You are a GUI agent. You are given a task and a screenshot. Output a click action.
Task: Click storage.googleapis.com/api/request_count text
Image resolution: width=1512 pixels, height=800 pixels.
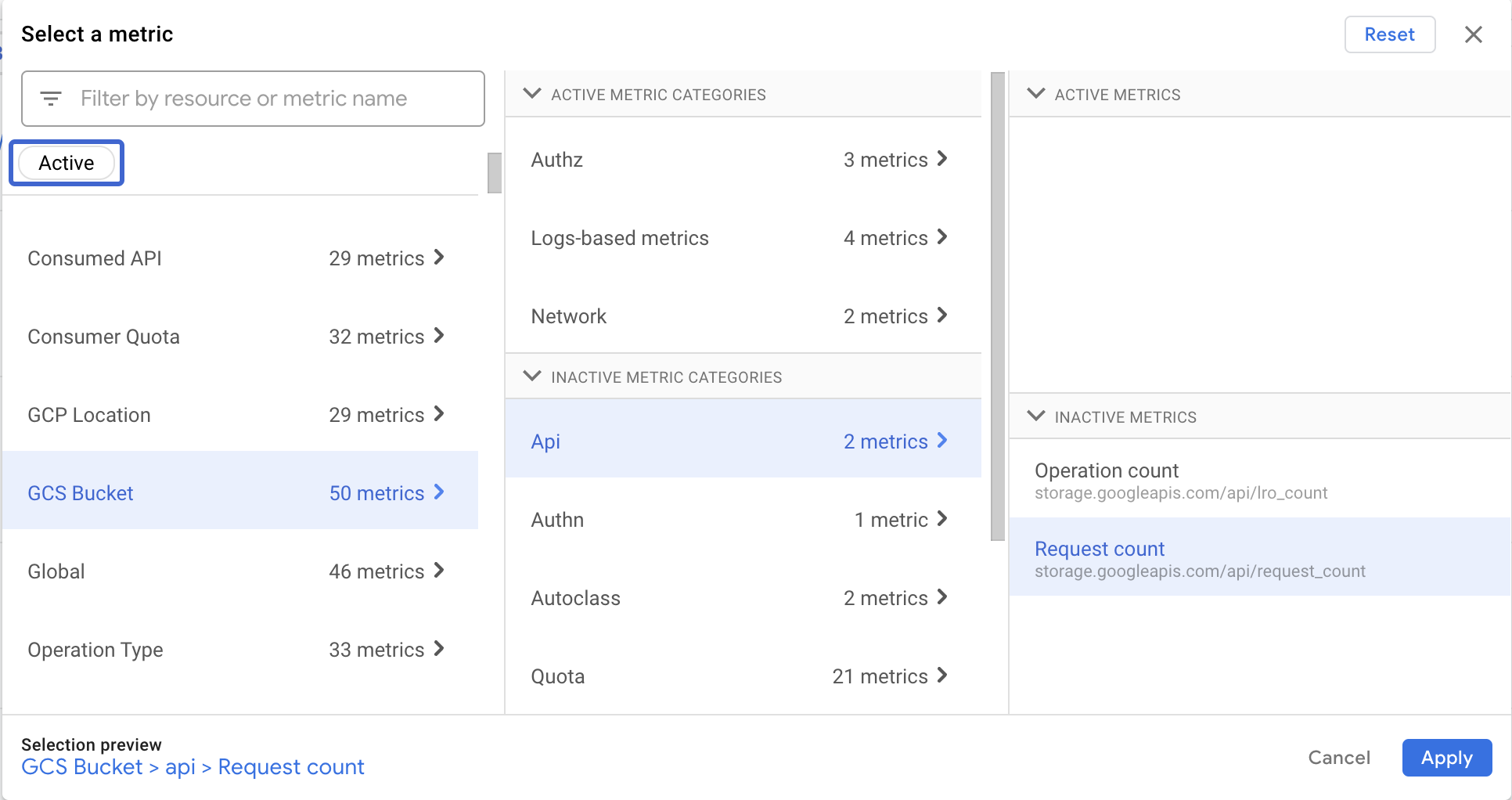(1200, 571)
